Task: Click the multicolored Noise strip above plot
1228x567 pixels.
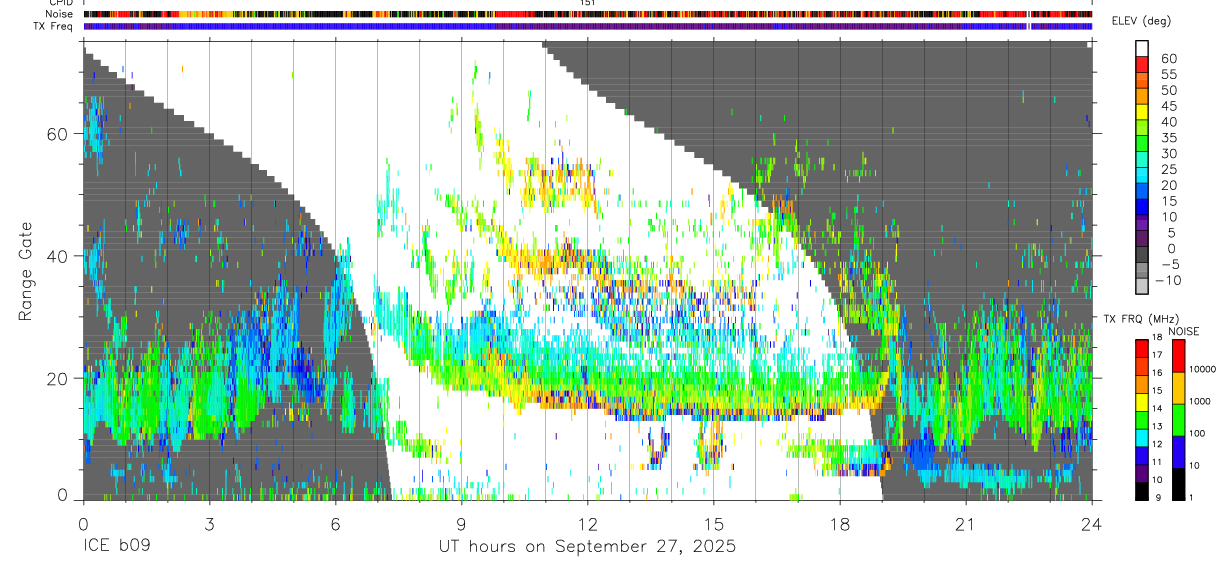Action: (587, 14)
